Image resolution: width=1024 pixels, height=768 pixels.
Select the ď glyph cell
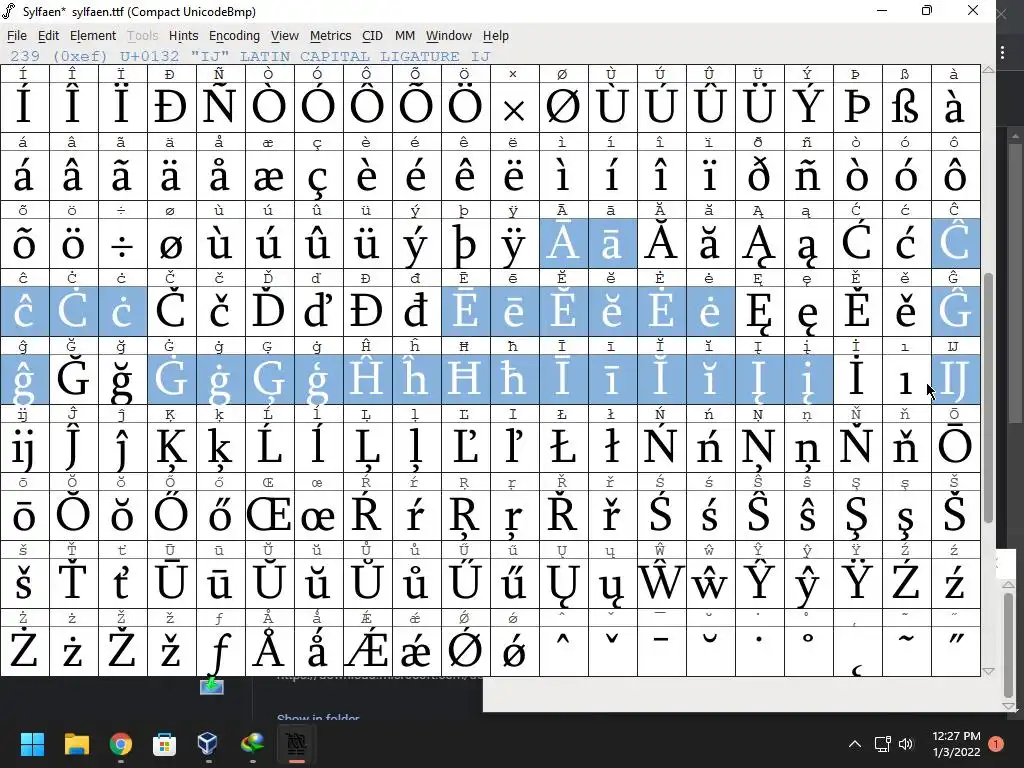(x=319, y=311)
